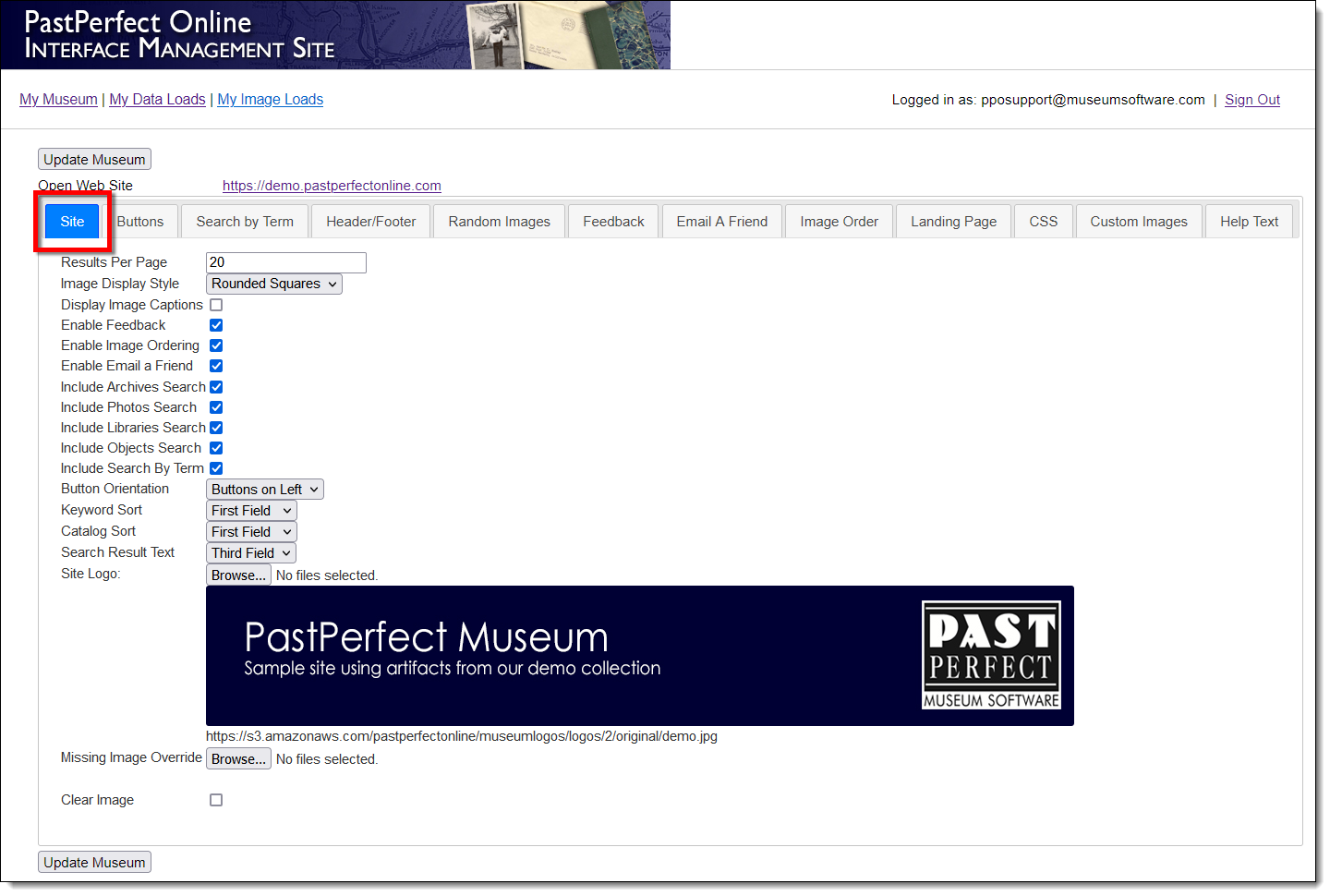Image resolution: width=1330 pixels, height=896 pixels.
Task: Open the demo.pastperfectonline.com link
Action: [332, 186]
